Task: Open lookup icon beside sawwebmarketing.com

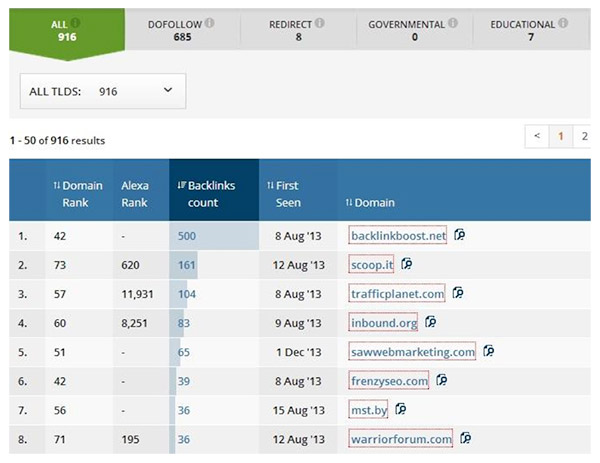Action: coord(488,351)
